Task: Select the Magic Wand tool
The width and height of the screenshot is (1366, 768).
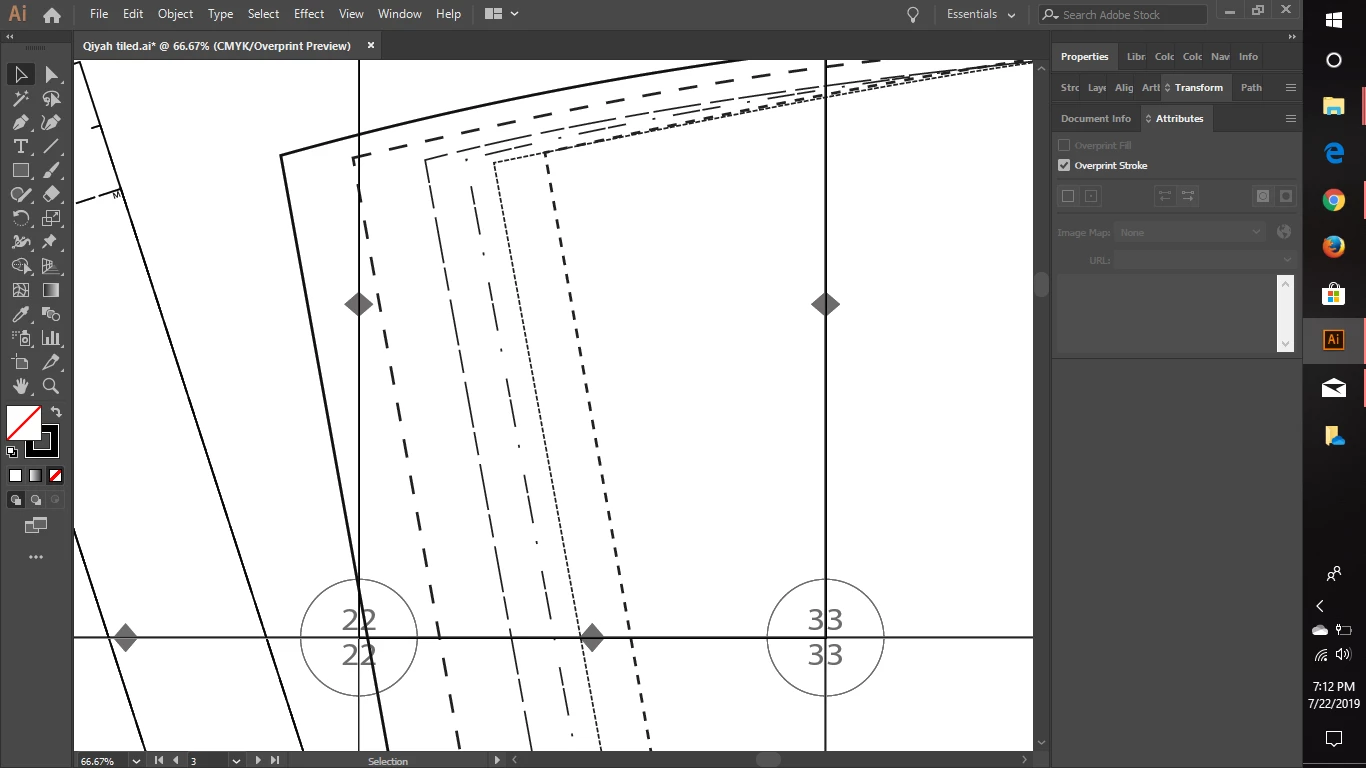Action: (x=20, y=98)
